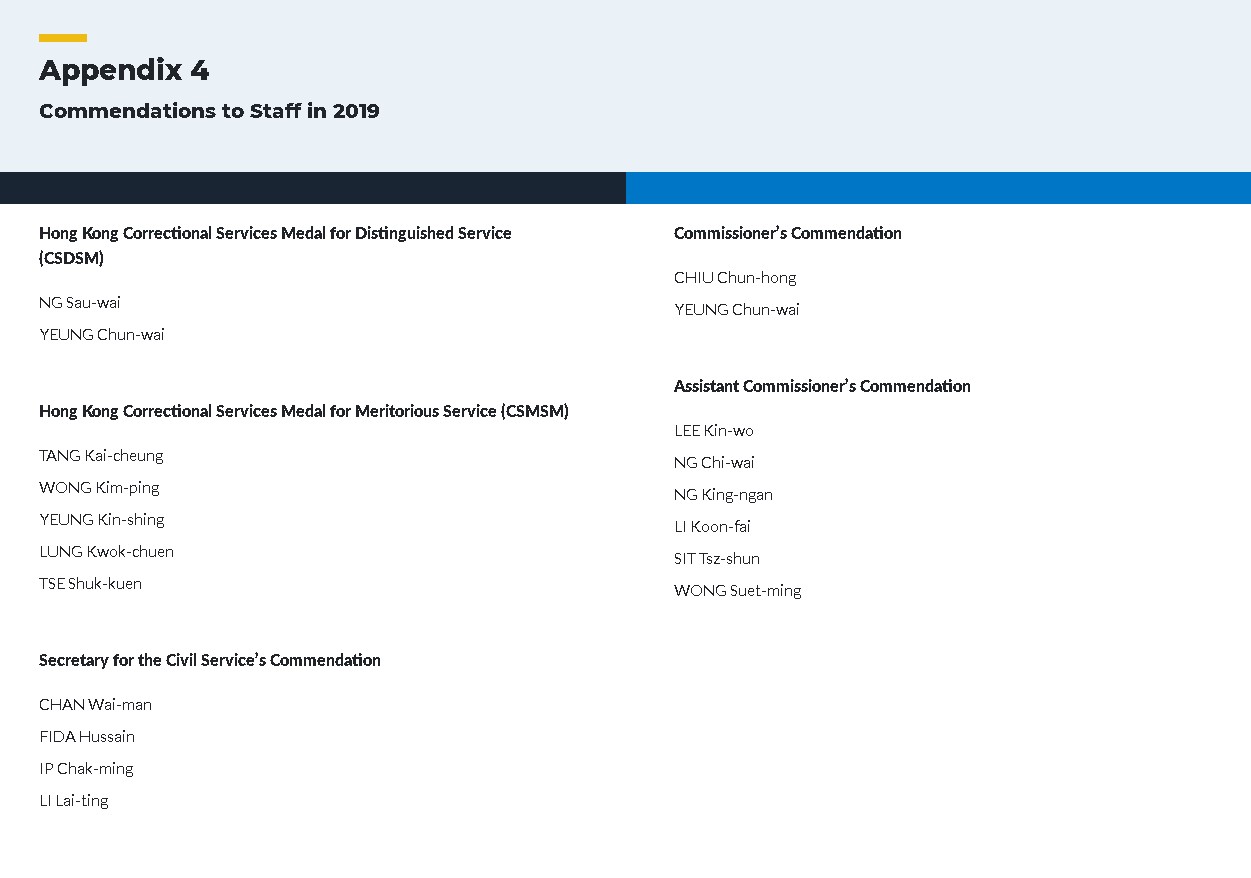Click the Commendations to Staff in 2019 subtitle
Image resolution: width=1251 pixels, height=878 pixels.
pos(209,111)
